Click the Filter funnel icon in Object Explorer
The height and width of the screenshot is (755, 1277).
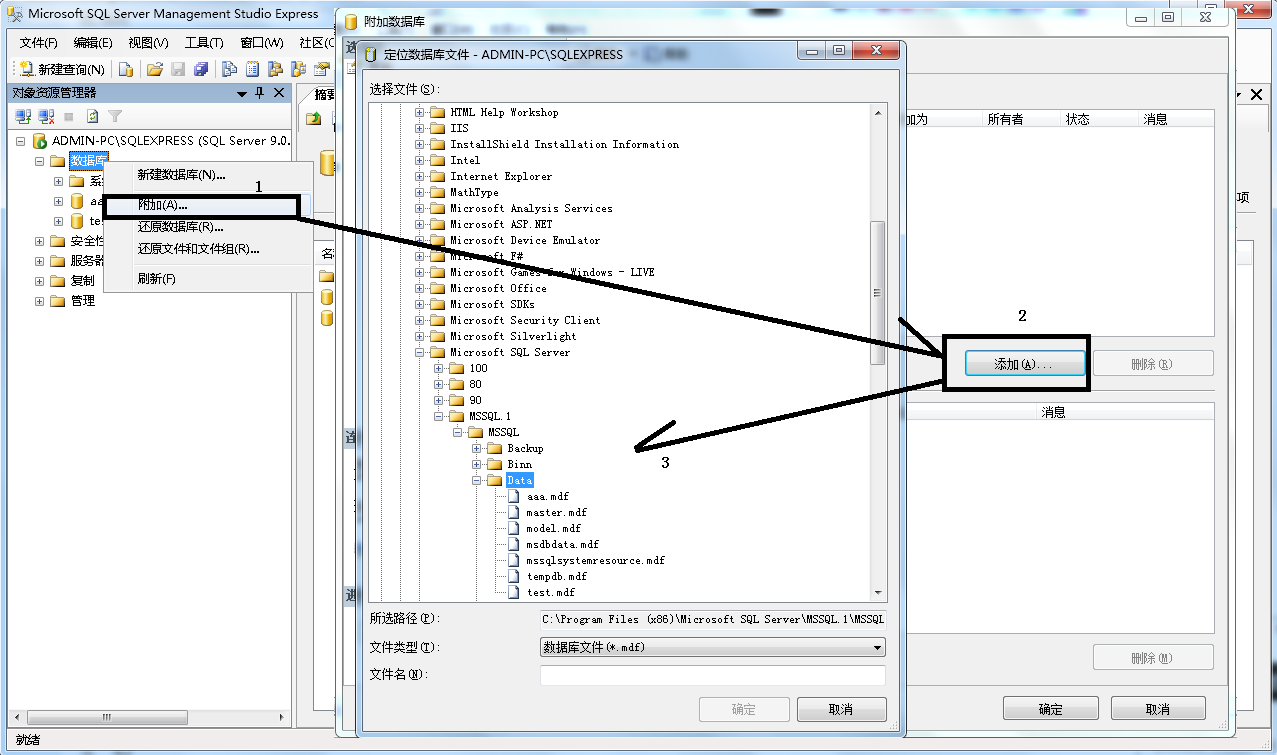pos(115,116)
